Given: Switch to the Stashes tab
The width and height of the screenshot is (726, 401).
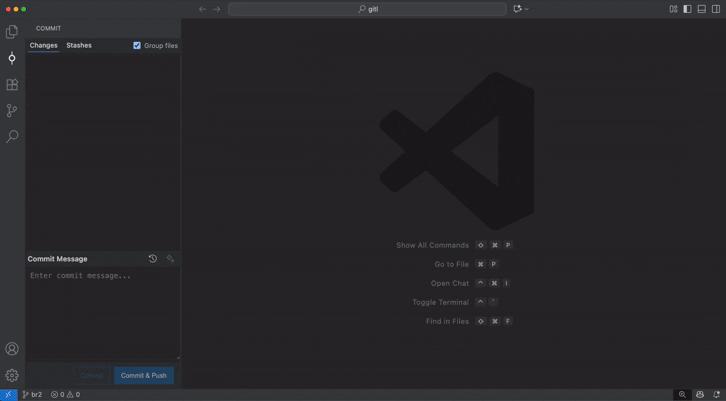Looking at the screenshot, I should point(79,45).
